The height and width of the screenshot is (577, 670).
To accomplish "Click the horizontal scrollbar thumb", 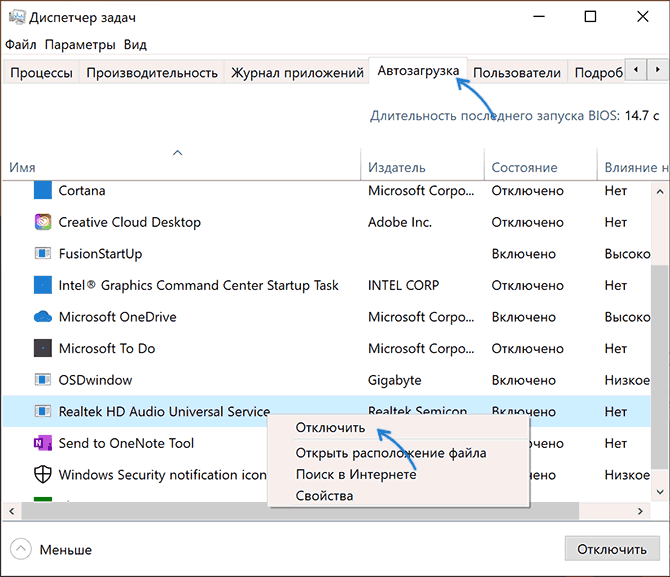I will point(300,511).
